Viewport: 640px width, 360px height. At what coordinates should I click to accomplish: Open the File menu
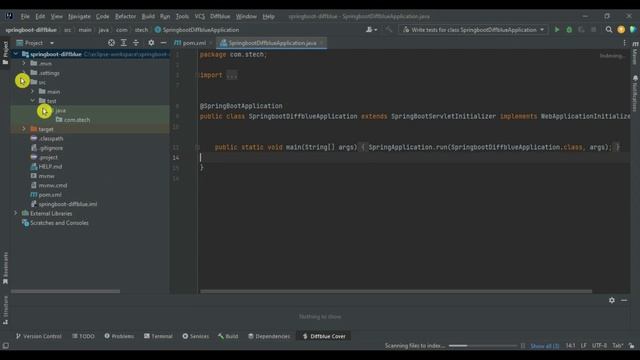pyautogui.click(x=25, y=16)
